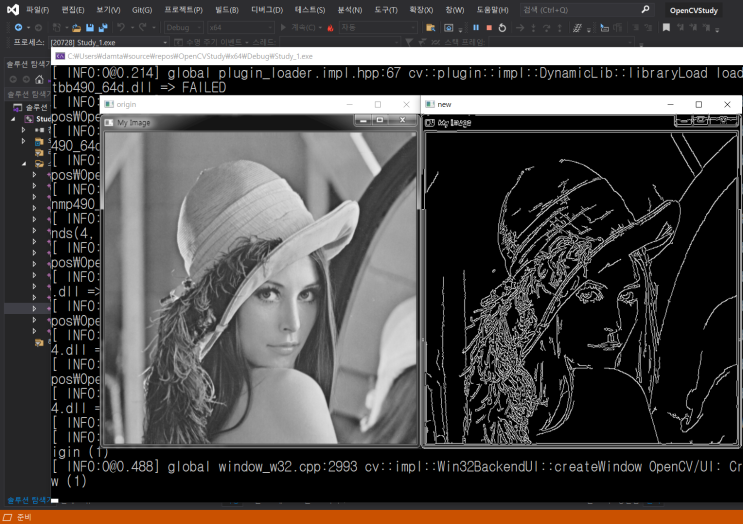The height and width of the screenshot is (524, 743).
Task: Click the 계속(C) continue button
Action: 299,27
